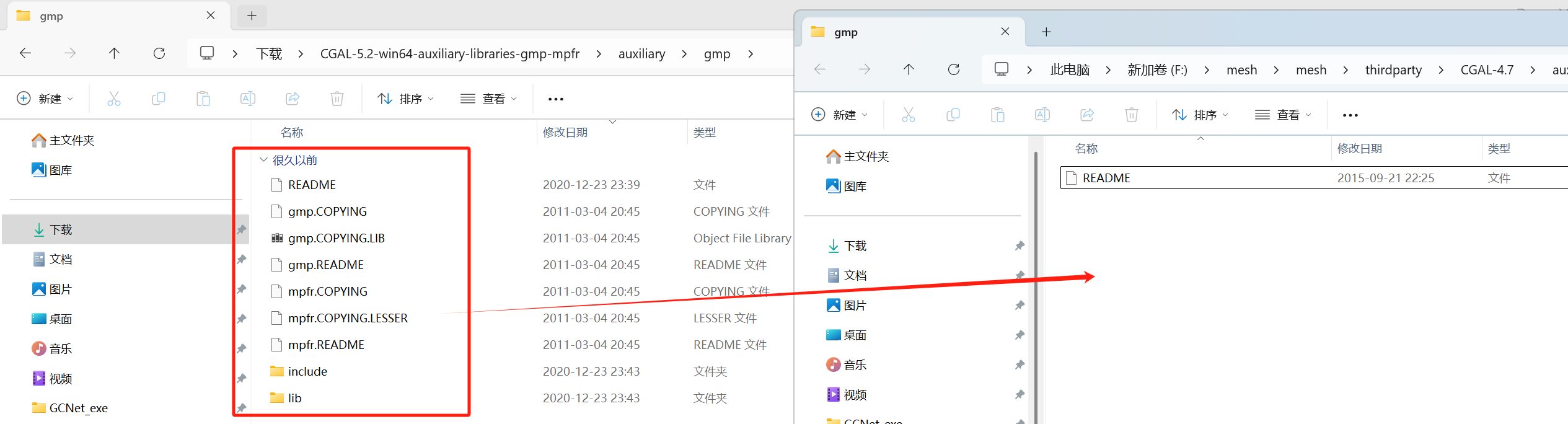Select 主文件夹 in left window sidebar

(x=63, y=141)
